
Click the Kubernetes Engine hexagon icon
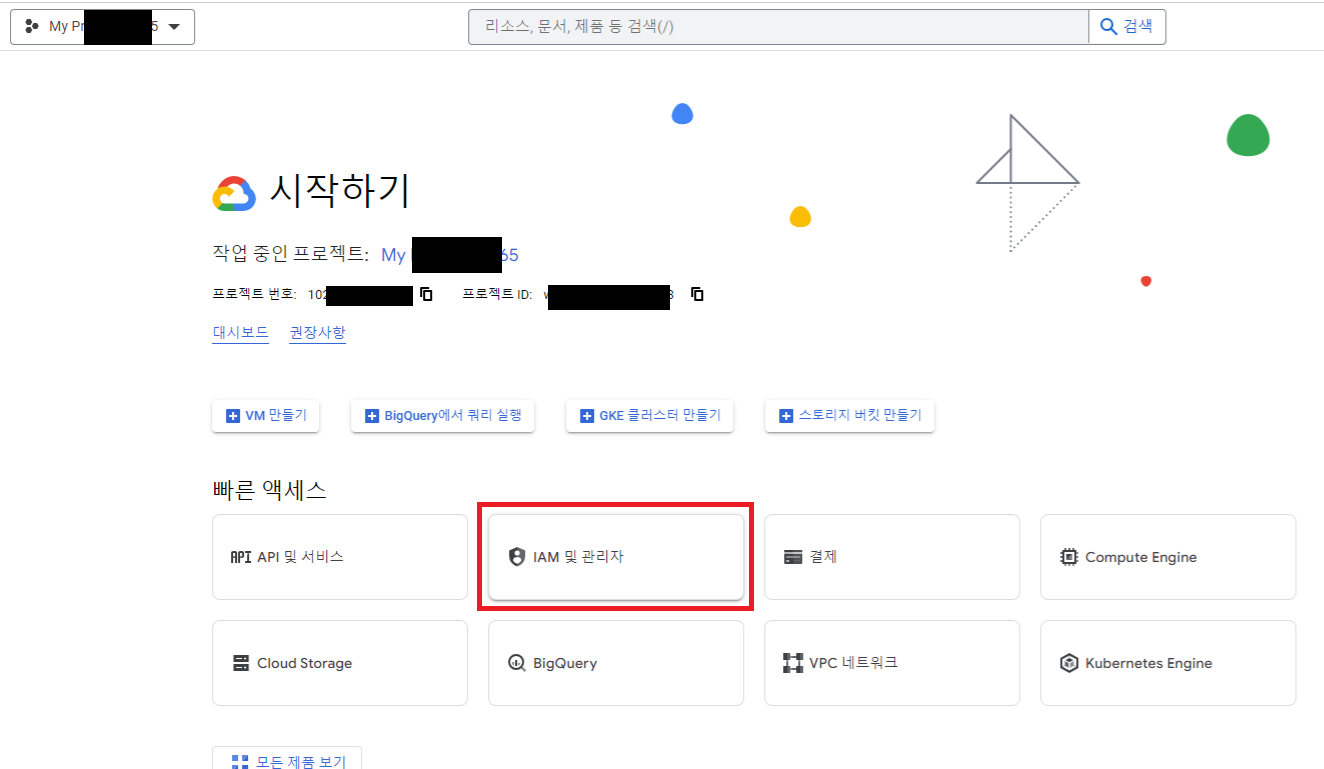coord(1069,663)
